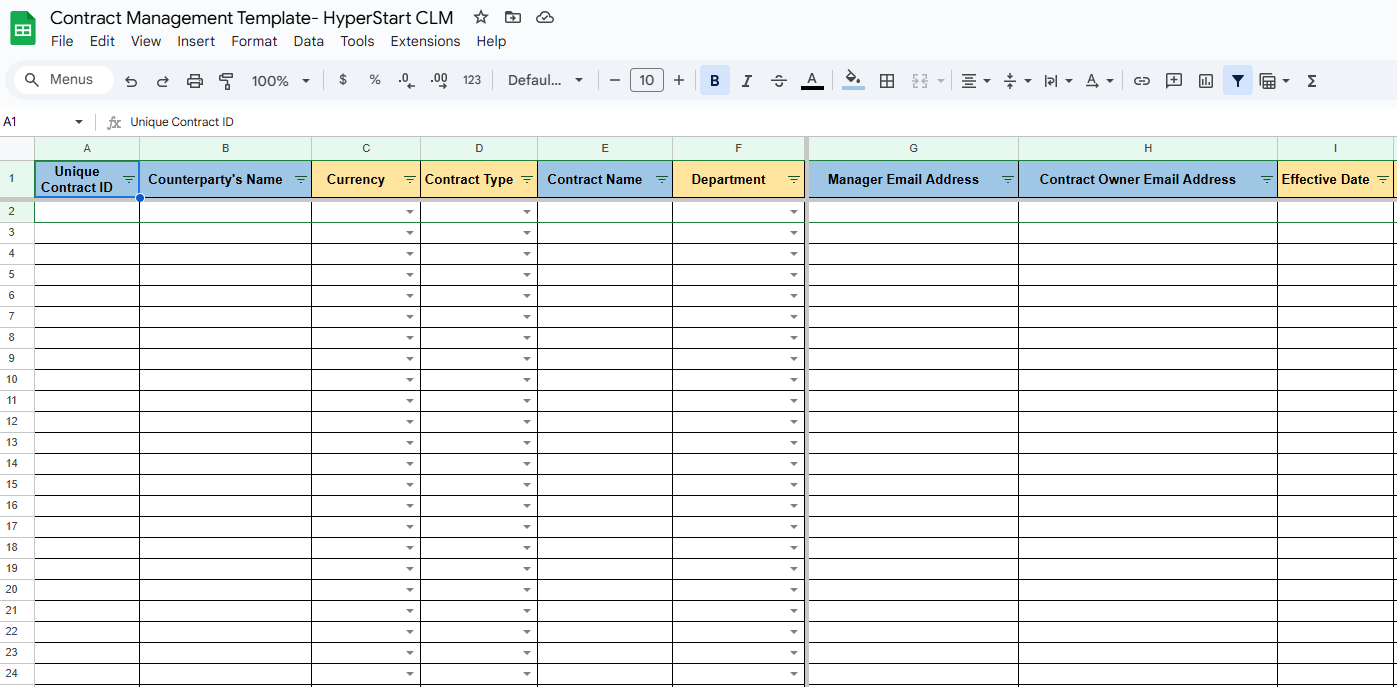
Task: Expand the Currency dropdown in row 2
Action: coord(410,212)
